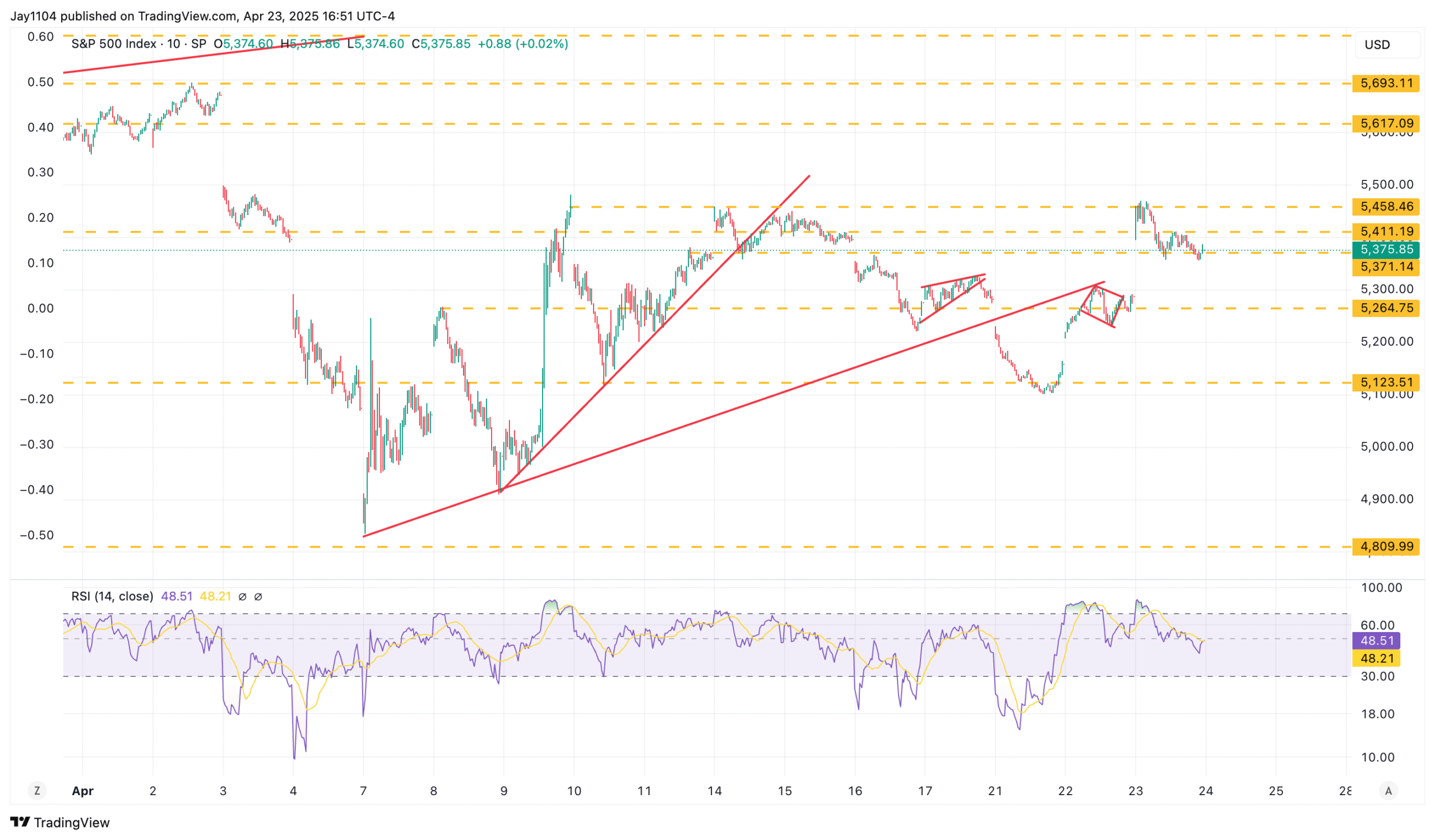Screen dimensions: 1435x840
Task: Select the 5,411.19 price level label
Action: (x=1386, y=231)
